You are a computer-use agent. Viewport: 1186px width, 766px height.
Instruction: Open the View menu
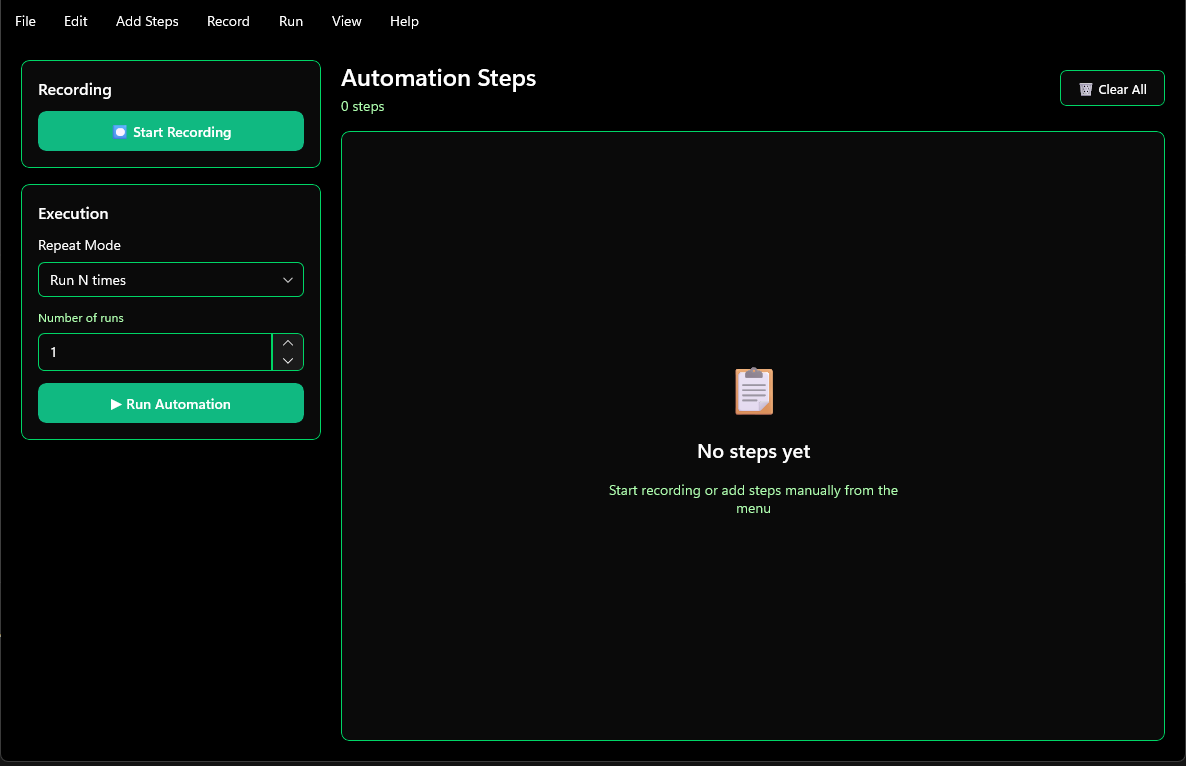347,21
